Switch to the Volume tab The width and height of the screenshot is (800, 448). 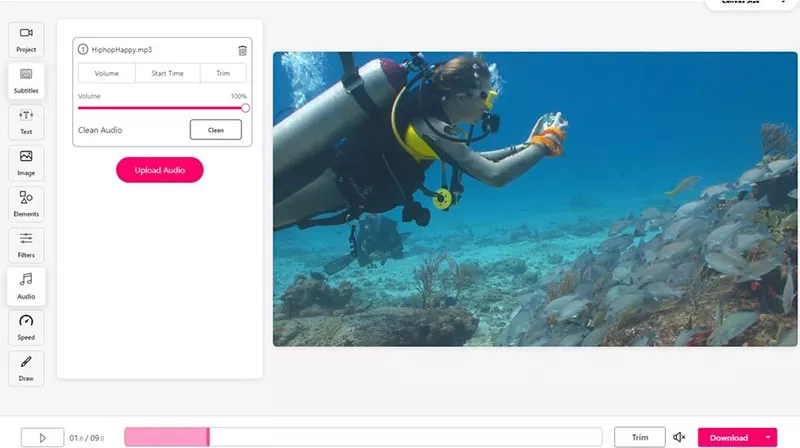pos(107,73)
